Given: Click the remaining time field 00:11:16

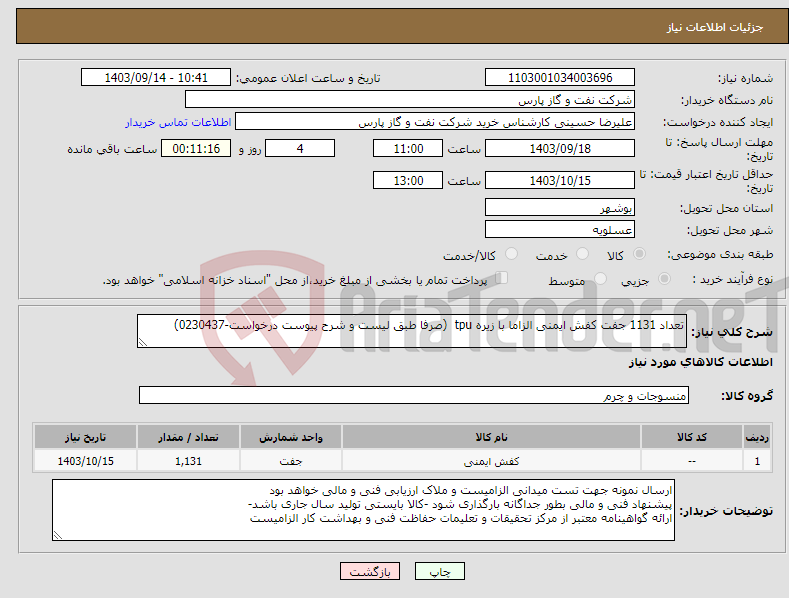Looking at the screenshot, I should (196, 148).
